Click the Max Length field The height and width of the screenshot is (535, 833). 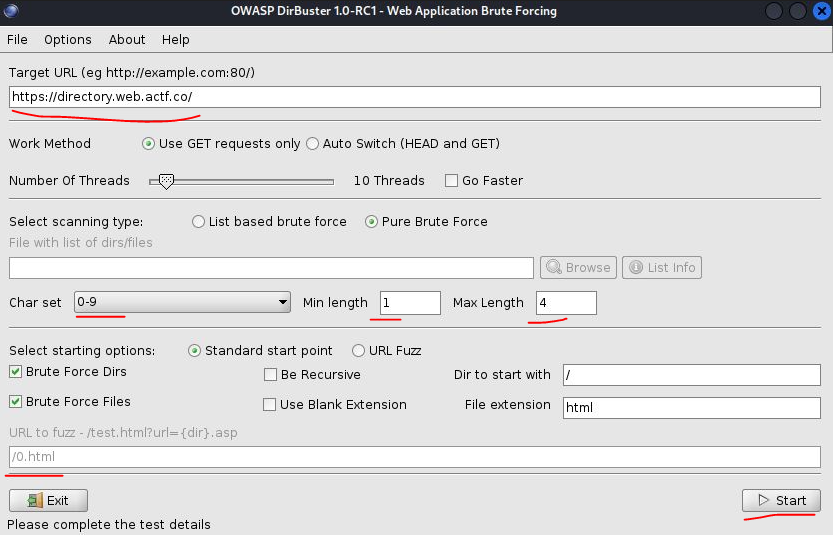566,303
